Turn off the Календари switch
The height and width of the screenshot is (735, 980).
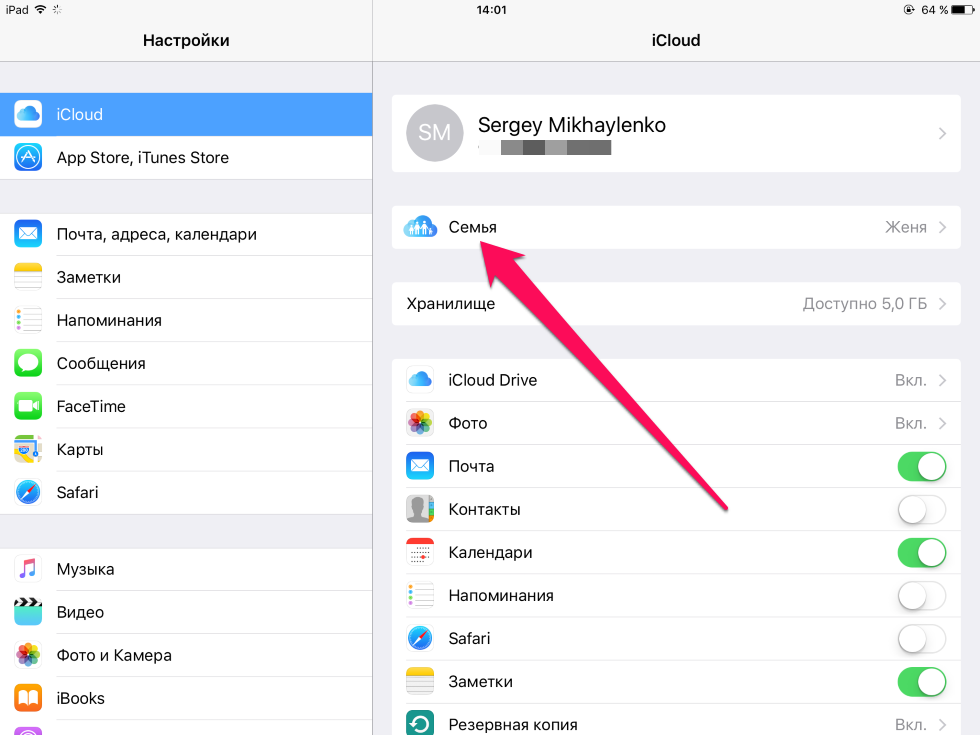coord(921,552)
